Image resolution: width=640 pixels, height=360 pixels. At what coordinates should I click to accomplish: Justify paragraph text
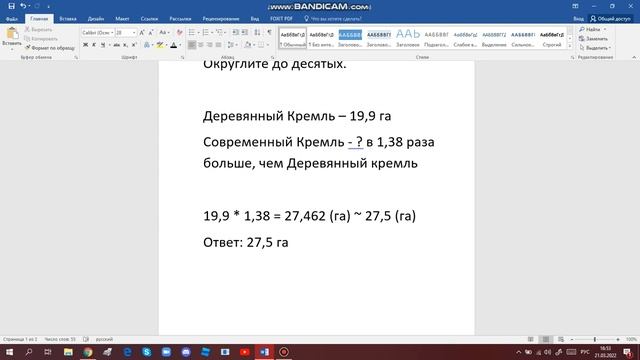pyautogui.click(x=219, y=45)
